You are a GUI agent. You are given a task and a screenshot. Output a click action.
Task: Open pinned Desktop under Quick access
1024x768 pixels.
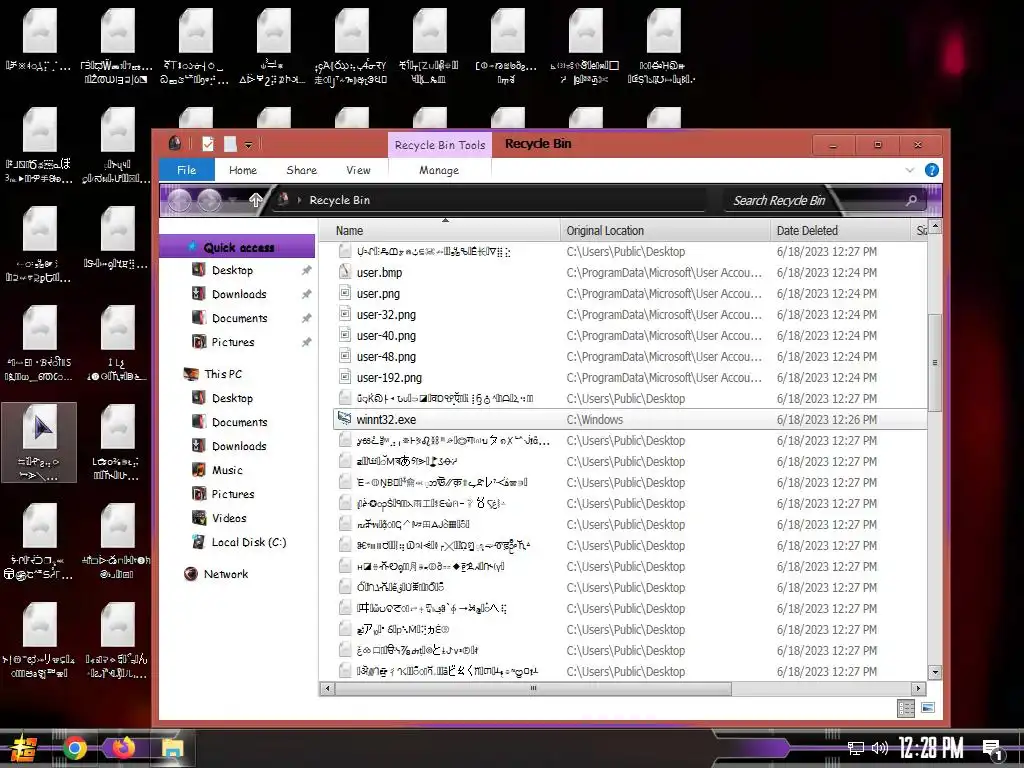coord(232,270)
